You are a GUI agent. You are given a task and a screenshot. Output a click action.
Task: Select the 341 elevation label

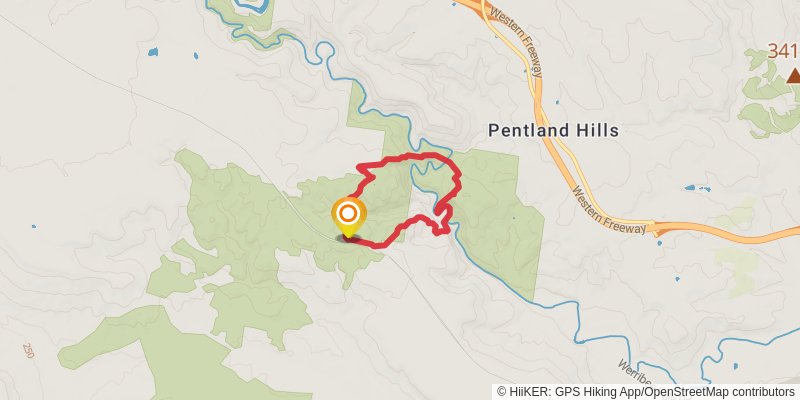783,52
